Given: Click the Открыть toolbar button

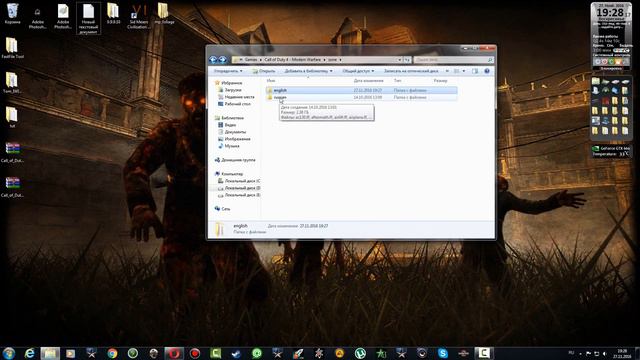Looking at the screenshot, I should tap(264, 71).
